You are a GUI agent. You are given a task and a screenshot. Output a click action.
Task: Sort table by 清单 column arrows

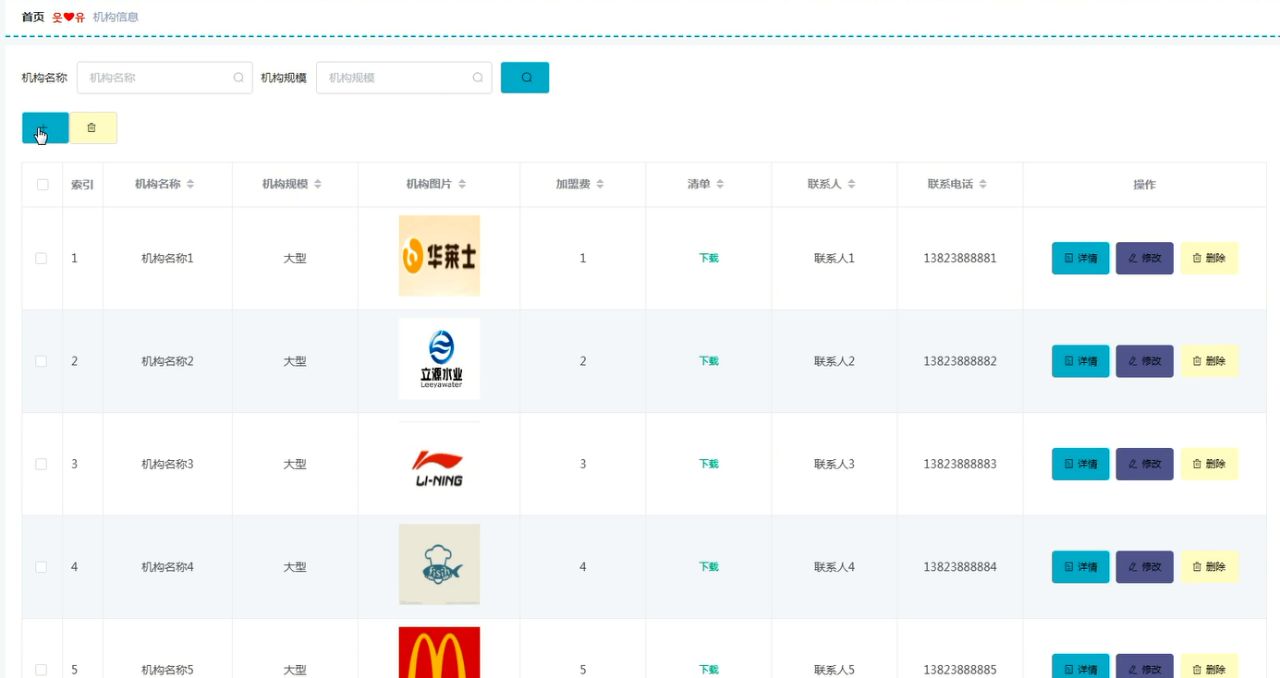720,185
